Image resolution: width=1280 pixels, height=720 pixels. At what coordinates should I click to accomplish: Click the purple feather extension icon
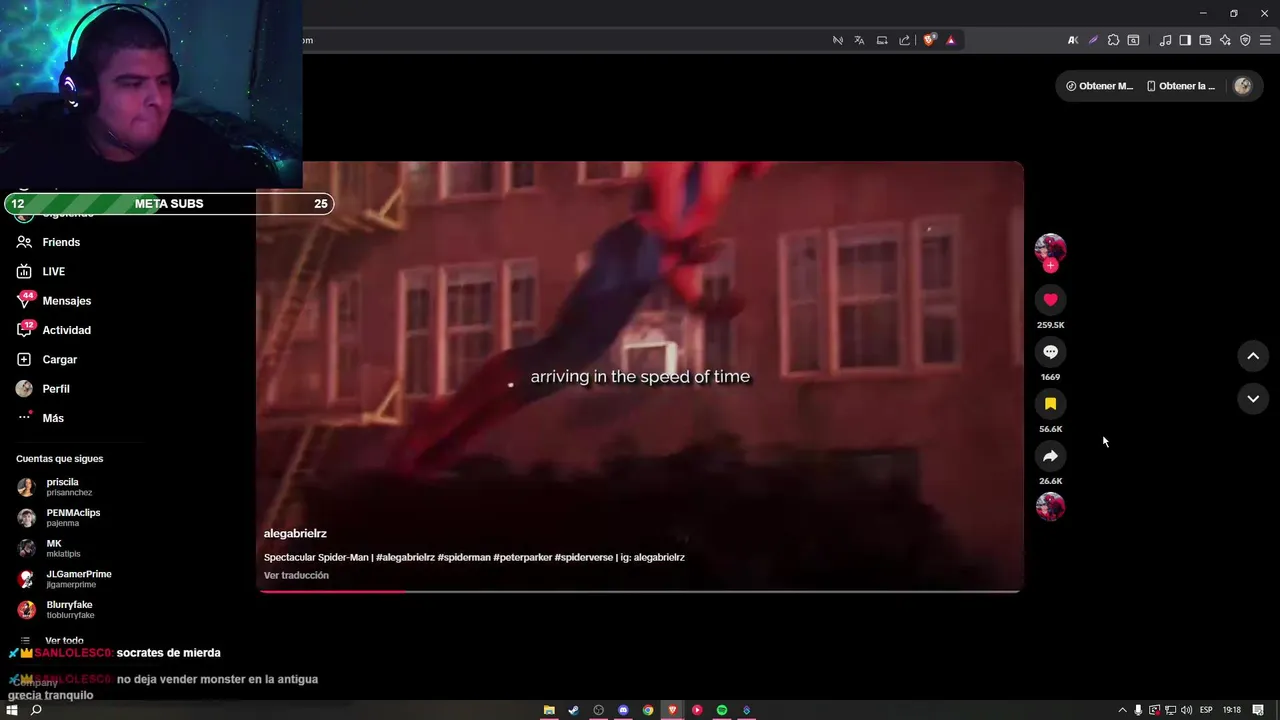1093,40
